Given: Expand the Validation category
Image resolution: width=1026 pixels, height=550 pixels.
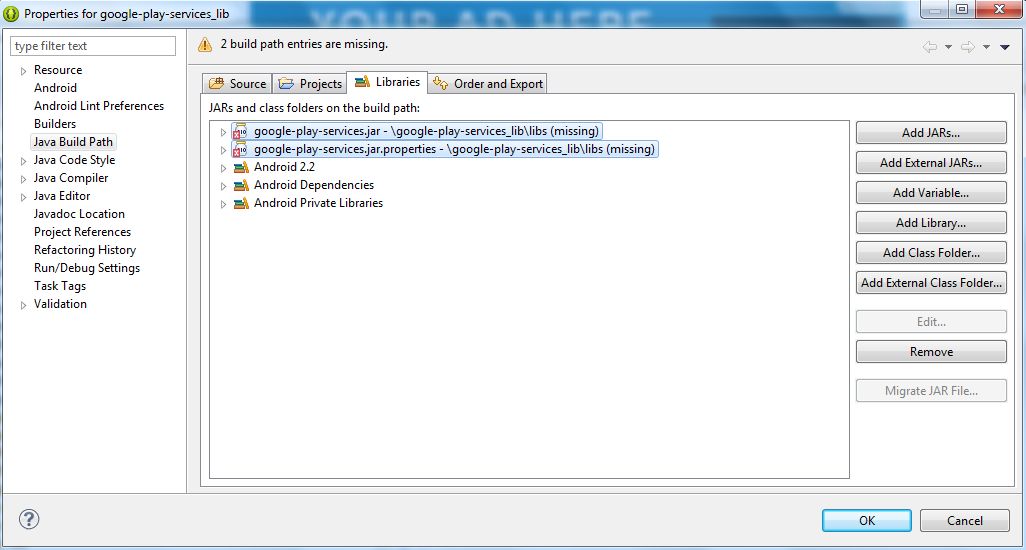Looking at the screenshot, I should click(24, 305).
